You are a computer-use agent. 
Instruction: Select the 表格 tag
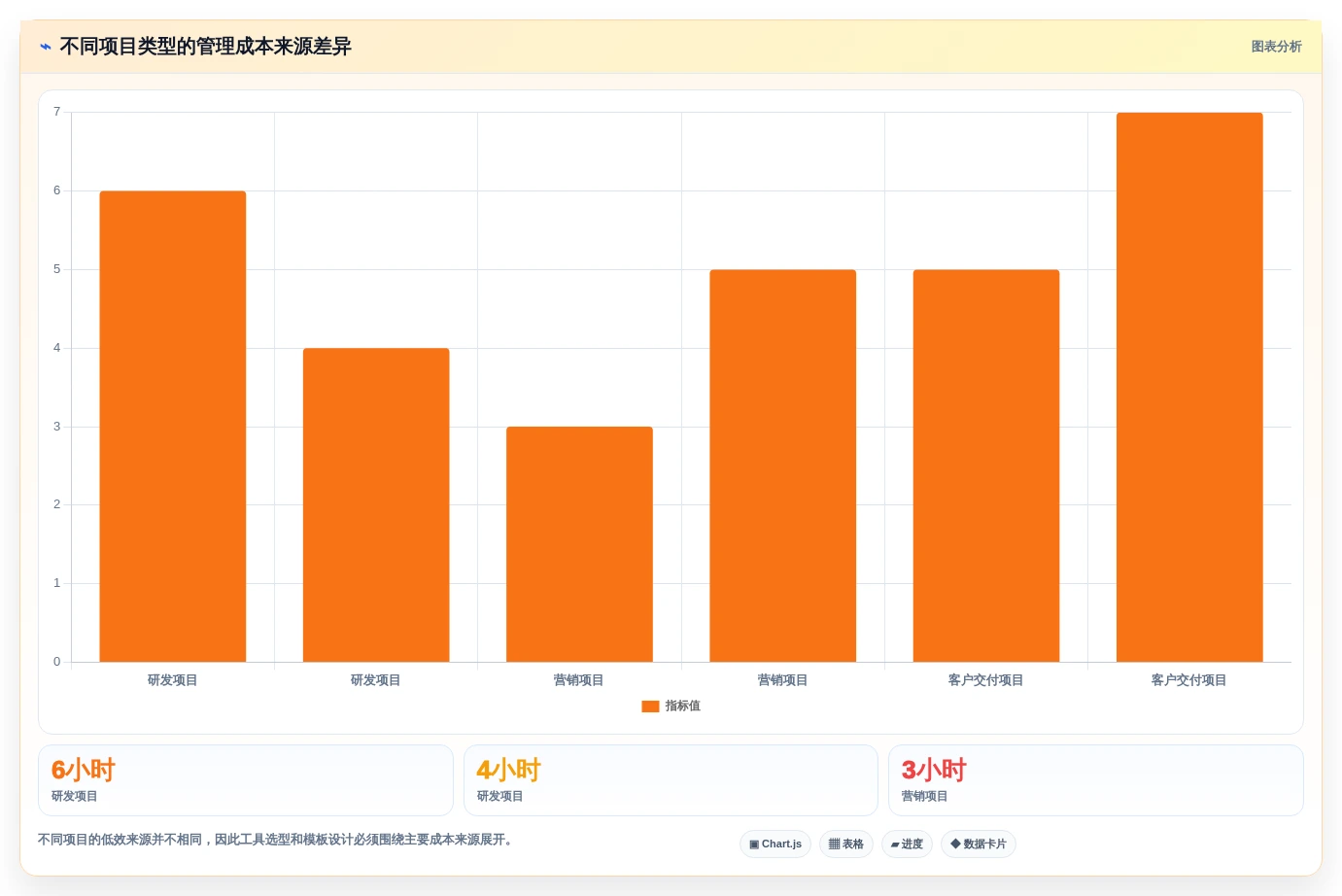pyautogui.click(x=846, y=844)
